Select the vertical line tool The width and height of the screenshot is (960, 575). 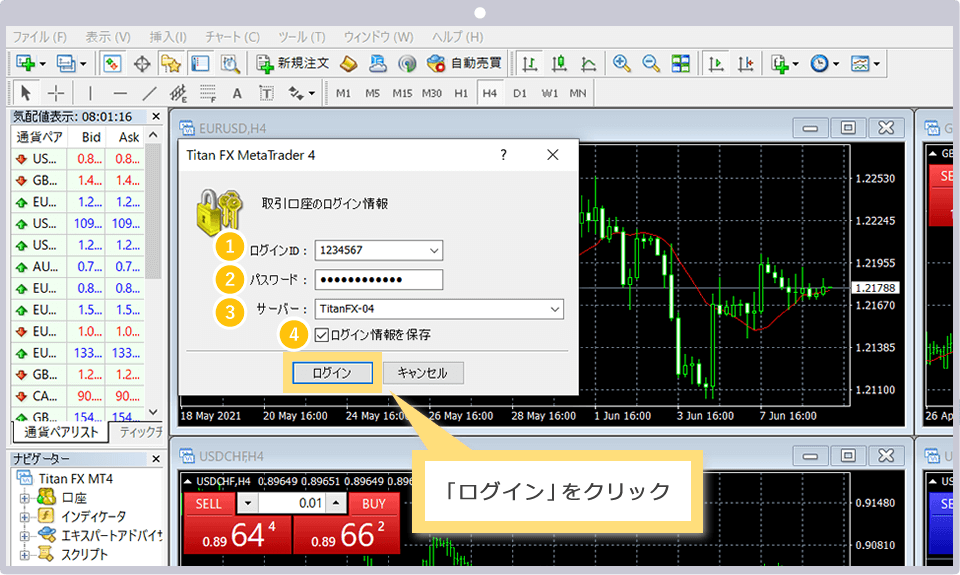(x=90, y=93)
